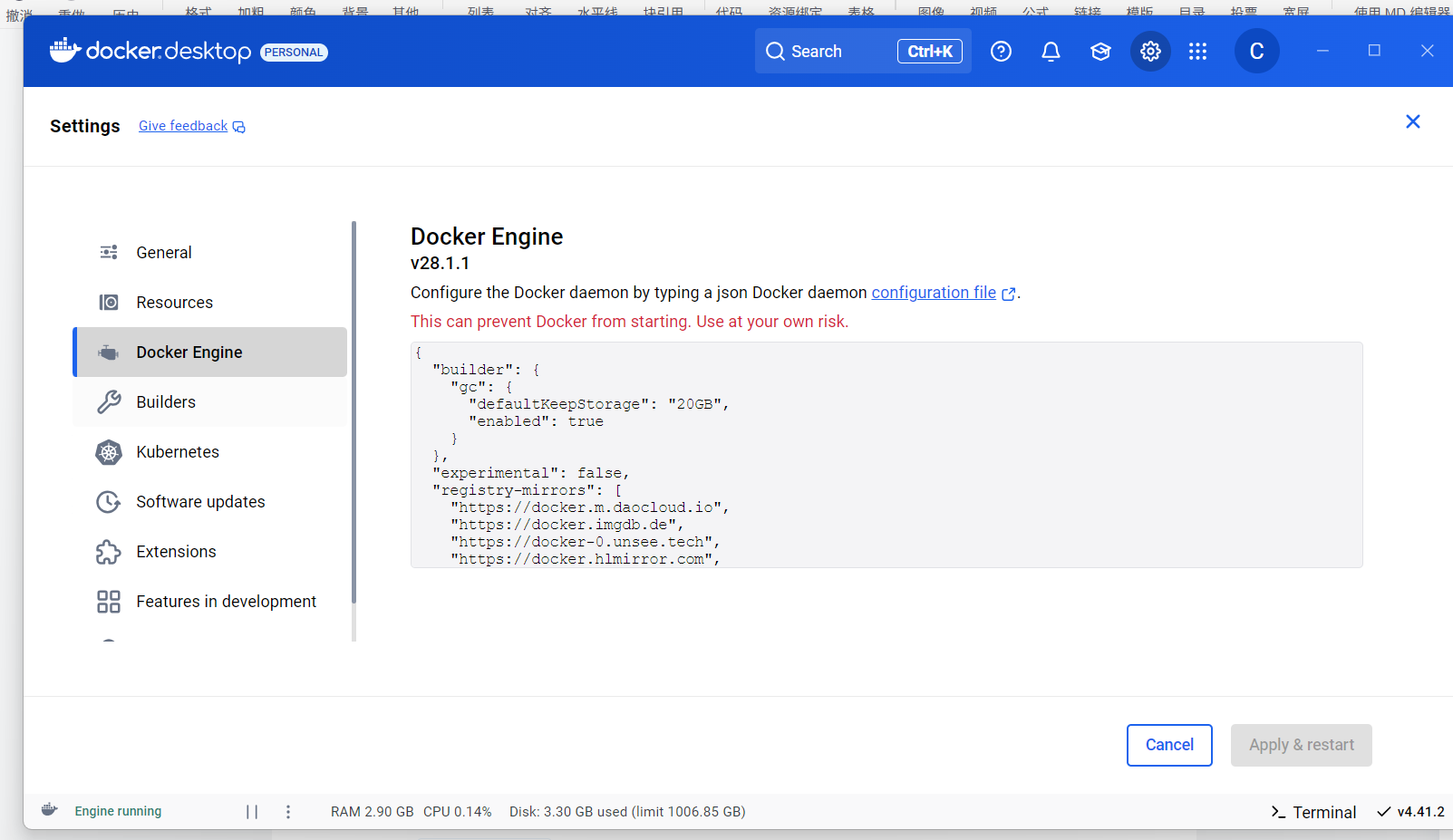Select General settings tab
The height and width of the screenshot is (840, 1453).
click(210, 253)
